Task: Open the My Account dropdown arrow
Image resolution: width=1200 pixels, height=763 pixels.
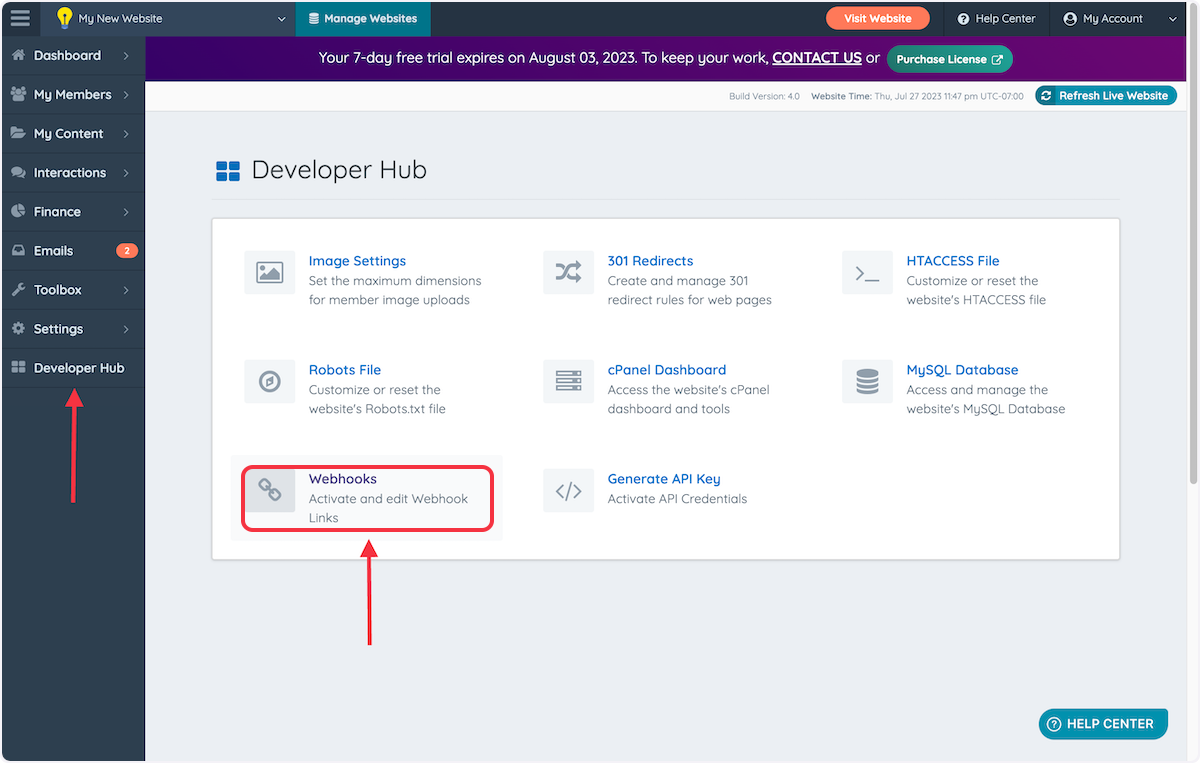Action: pyautogui.click(x=1172, y=19)
